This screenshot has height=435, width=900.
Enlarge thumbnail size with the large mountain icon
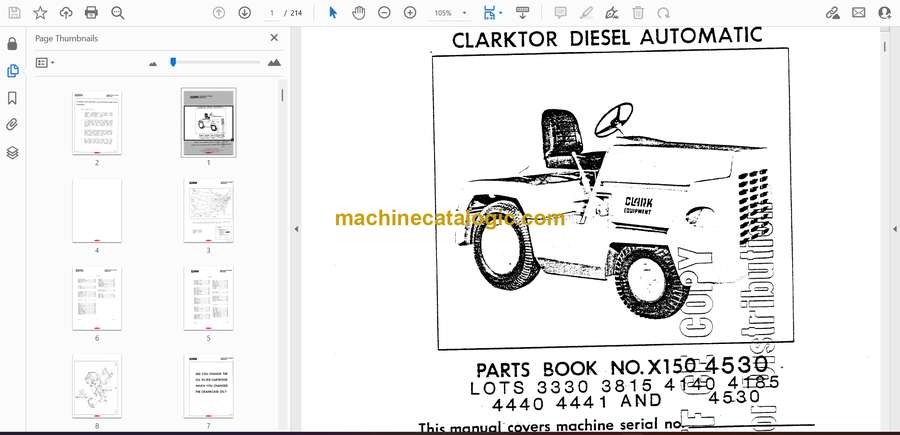(x=274, y=63)
